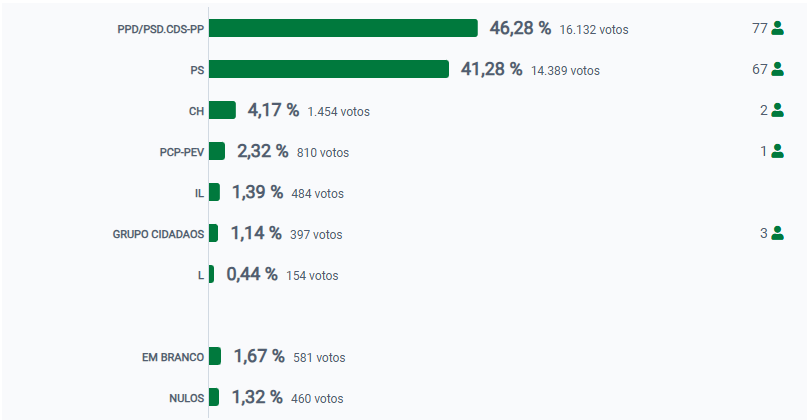Click the person icon beside 77 seats
Viewport: 807px width, 420px height.
(x=777, y=29)
